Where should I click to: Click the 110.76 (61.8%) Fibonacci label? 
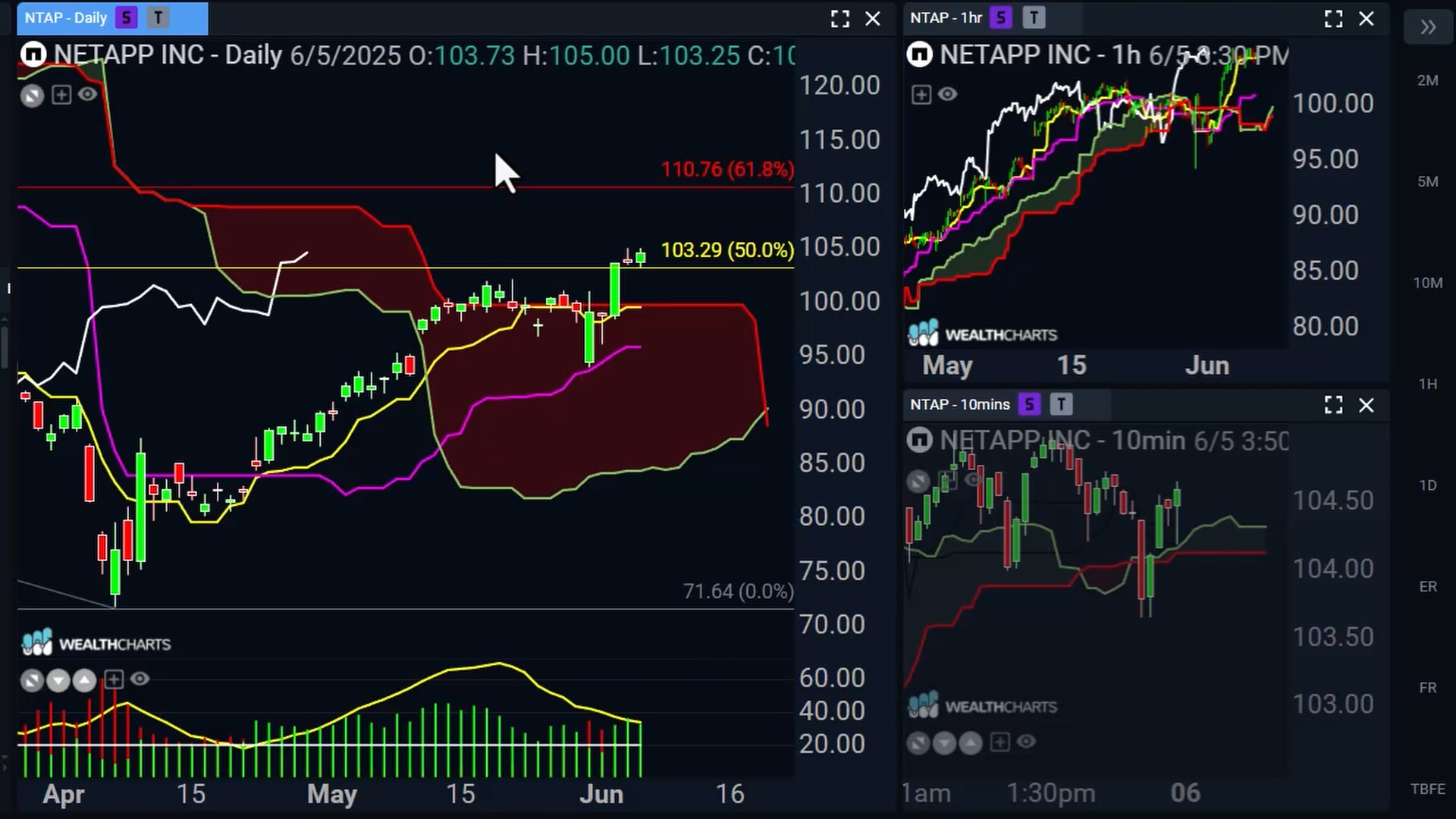point(727,169)
